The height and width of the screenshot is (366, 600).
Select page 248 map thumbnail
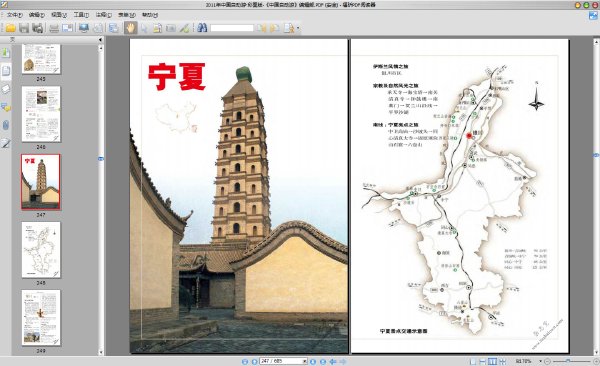(41, 250)
